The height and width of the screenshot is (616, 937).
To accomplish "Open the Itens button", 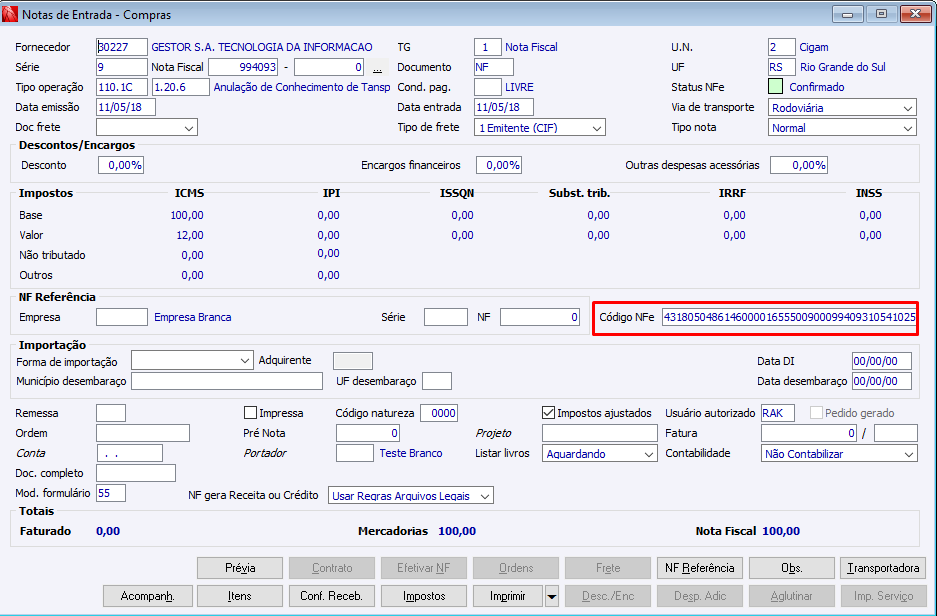I will click(x=240, y=596).
